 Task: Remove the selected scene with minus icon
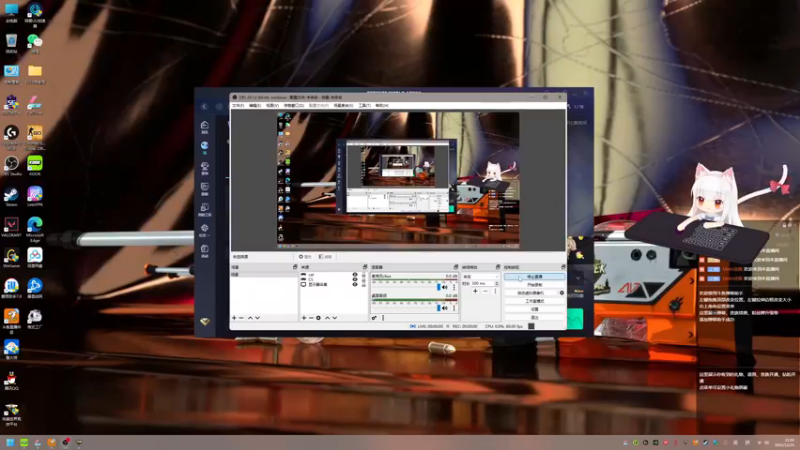pos(241,318)
